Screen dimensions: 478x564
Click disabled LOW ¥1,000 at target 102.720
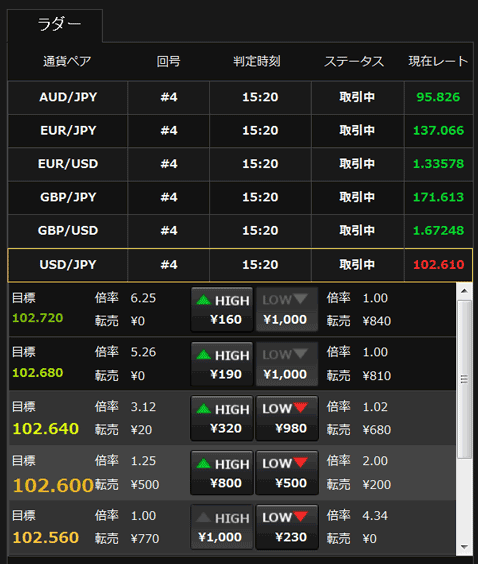coord(287,309)
